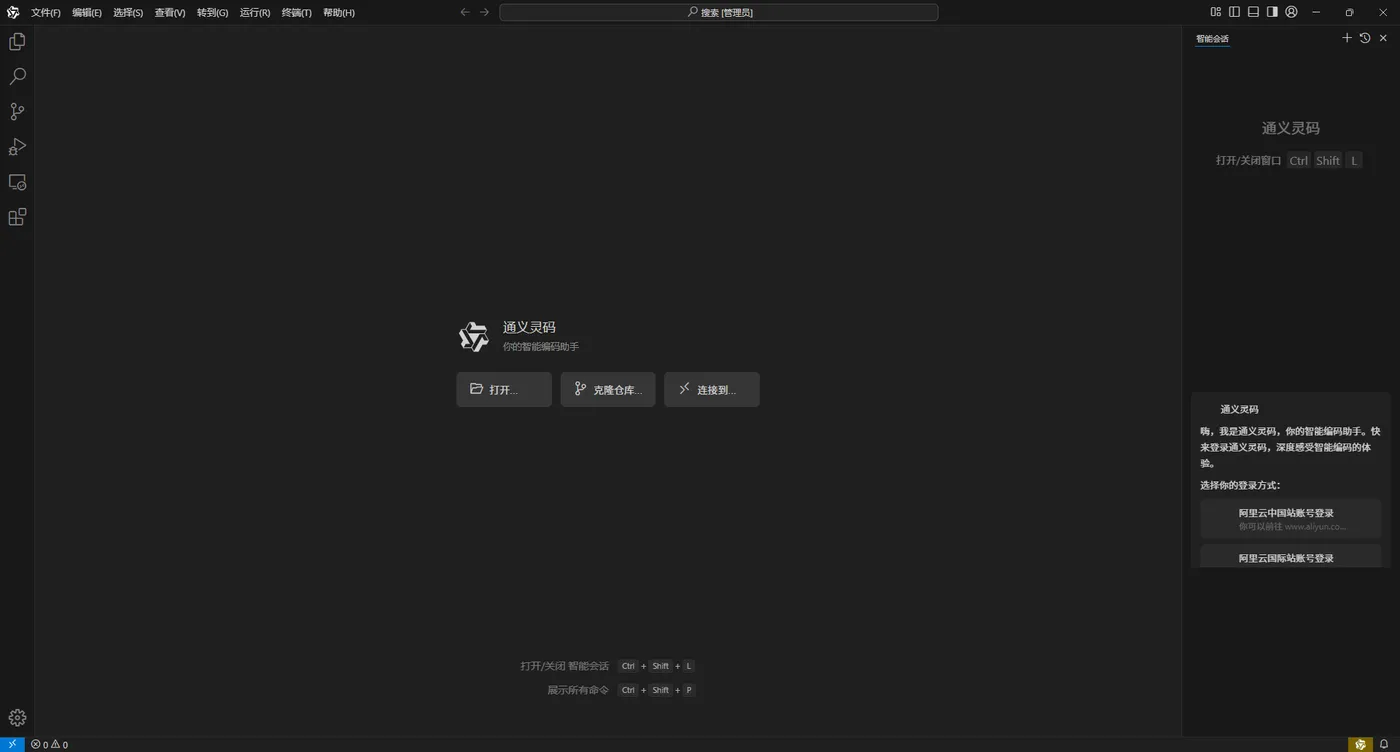Toggle the secondary sidebar visibility
The image size is (1400, 752).
click(1272, 12)
